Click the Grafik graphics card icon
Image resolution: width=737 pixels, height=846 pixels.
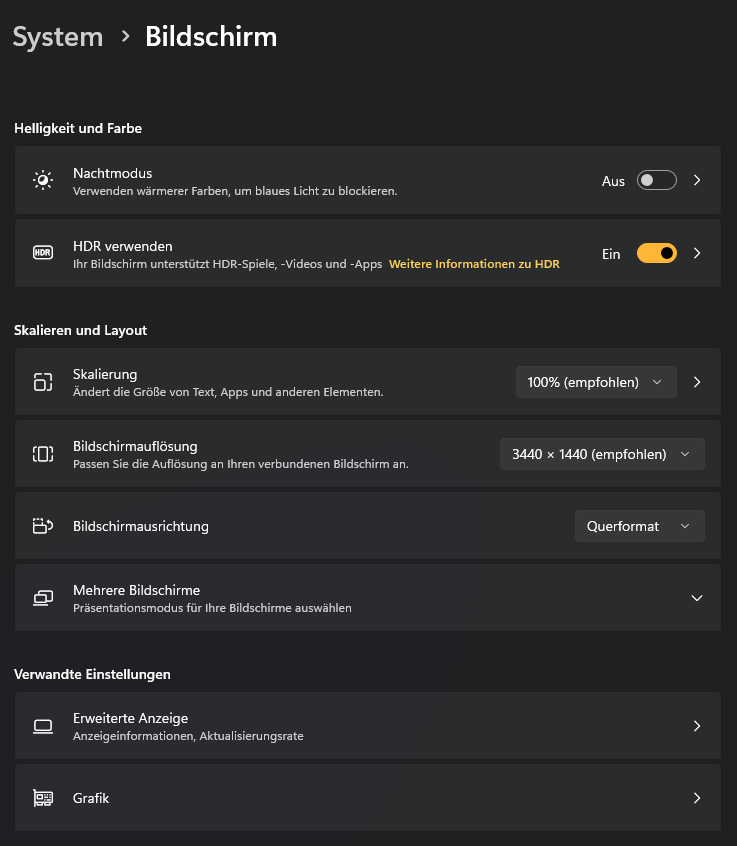pyautogui.click(x=42, y=798)
